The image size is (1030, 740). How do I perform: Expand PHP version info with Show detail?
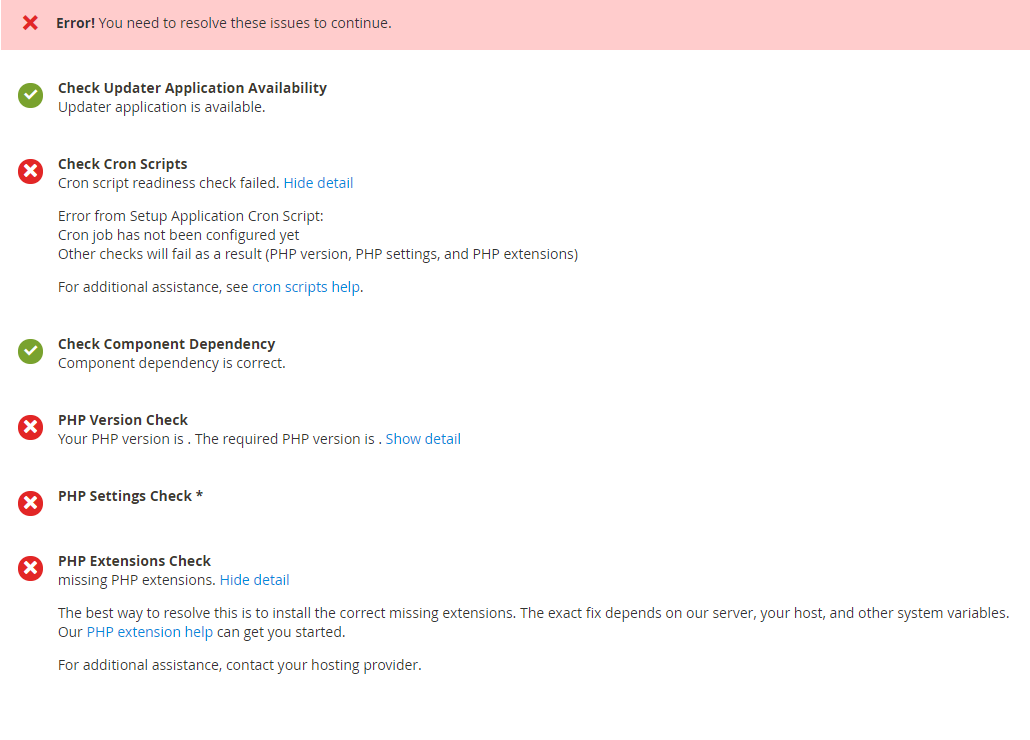pyautogui.click(x=423, y=439)
